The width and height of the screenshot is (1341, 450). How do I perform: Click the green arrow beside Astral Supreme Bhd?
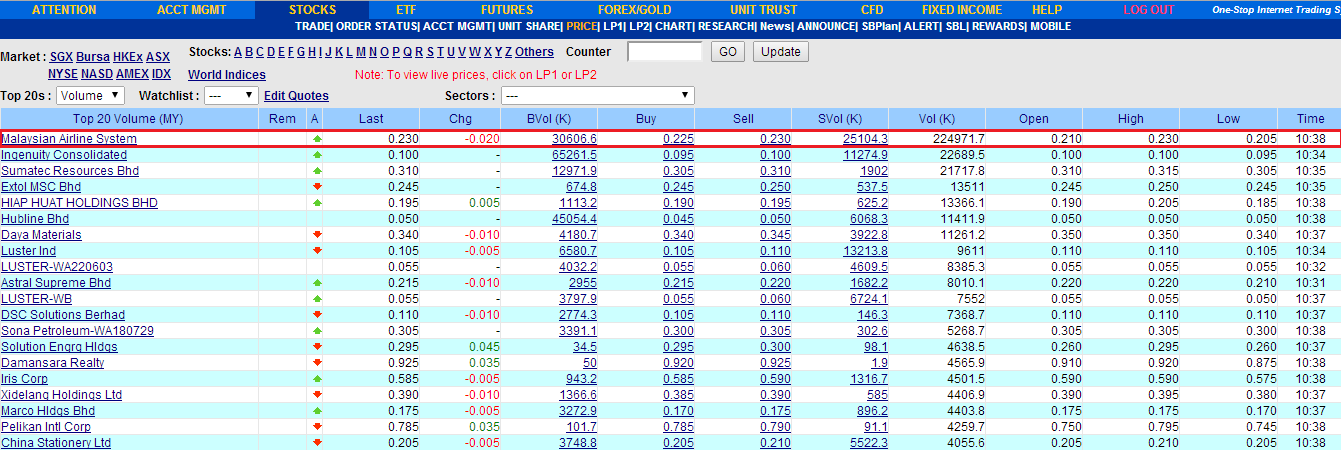click(317, 283)
